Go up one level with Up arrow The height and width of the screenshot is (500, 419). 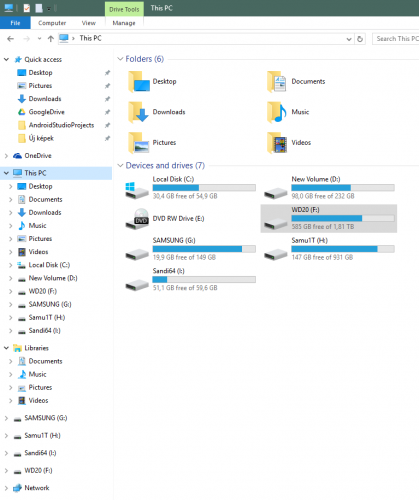51,39
